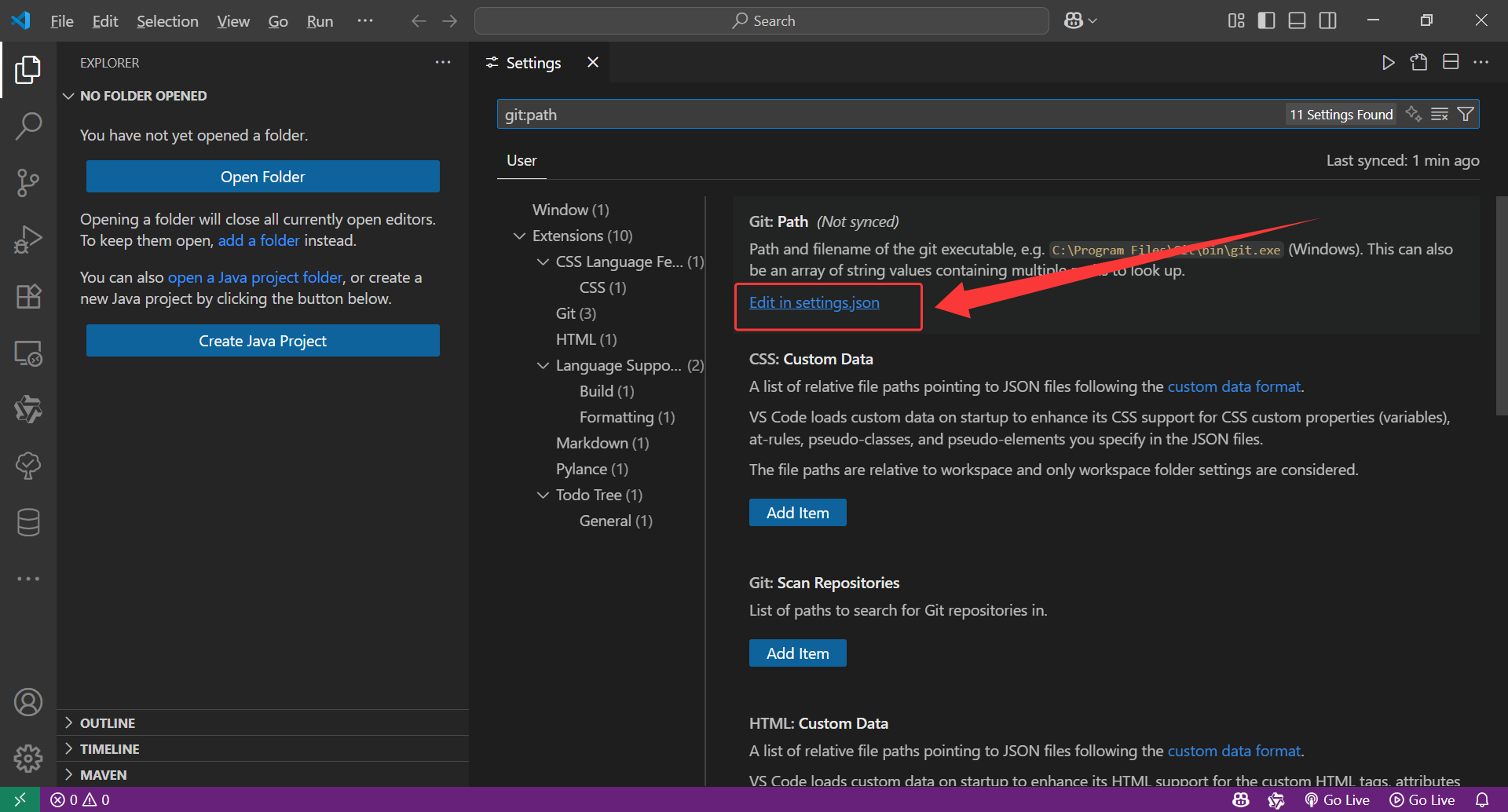Open the View menu
Image resolution: width=1508 pixels, height=812 pixels.
(x=233, y=21)
